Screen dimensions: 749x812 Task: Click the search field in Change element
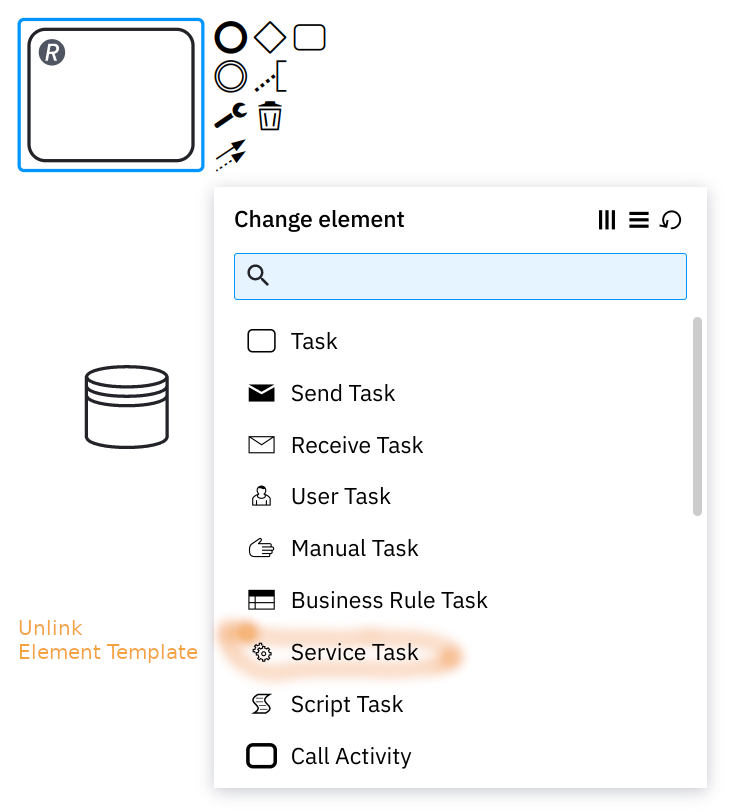coord(460,277)
